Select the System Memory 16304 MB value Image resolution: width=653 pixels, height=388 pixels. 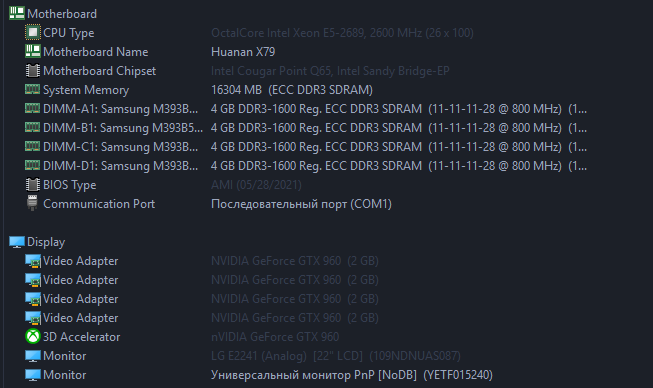coord(292,90)
